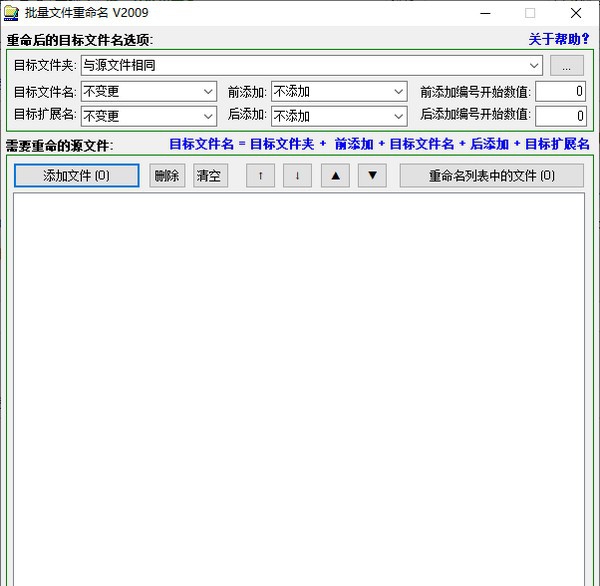
Task: Expand the 后添加 dropdown
Action: tap(339, 116)
